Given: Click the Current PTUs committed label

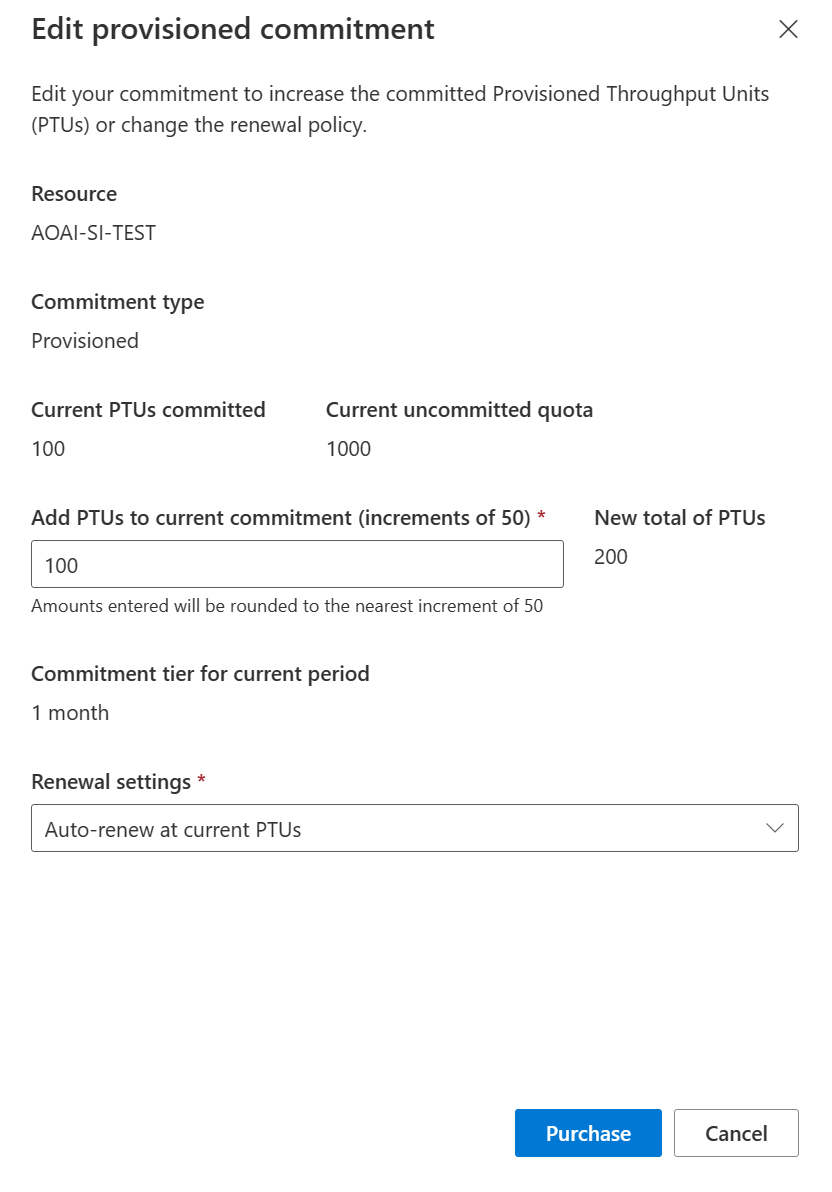Looking at the screenshot, I should click(148, 410).
